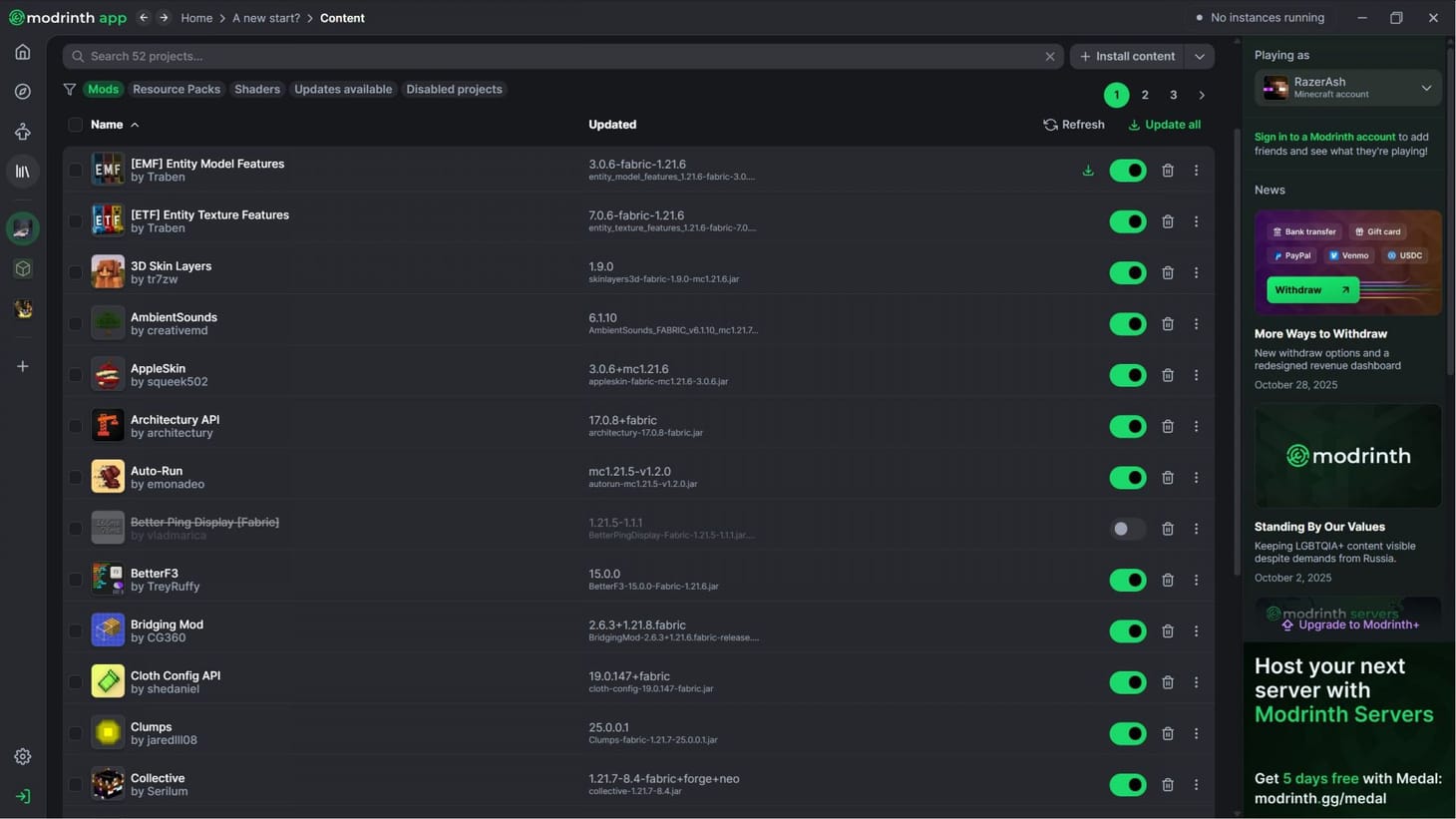This screenshot has width=1456, height=819.
Task: Open the Library icon in sidebar
Action: coord(23,172)
